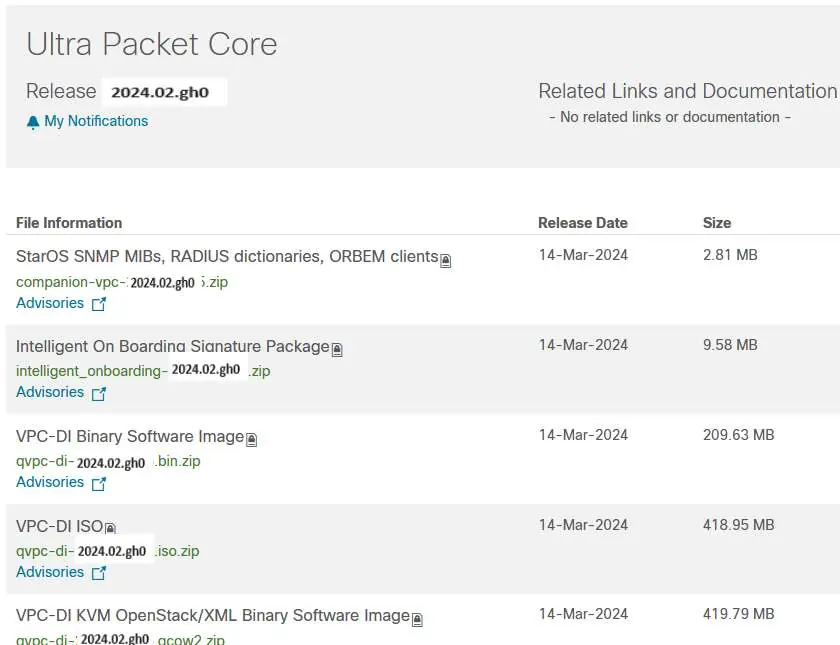840x645 pixels.
Task: Click the lock icon after VPC-DI Binary Software Image
Action: click(x=251, y=440)
